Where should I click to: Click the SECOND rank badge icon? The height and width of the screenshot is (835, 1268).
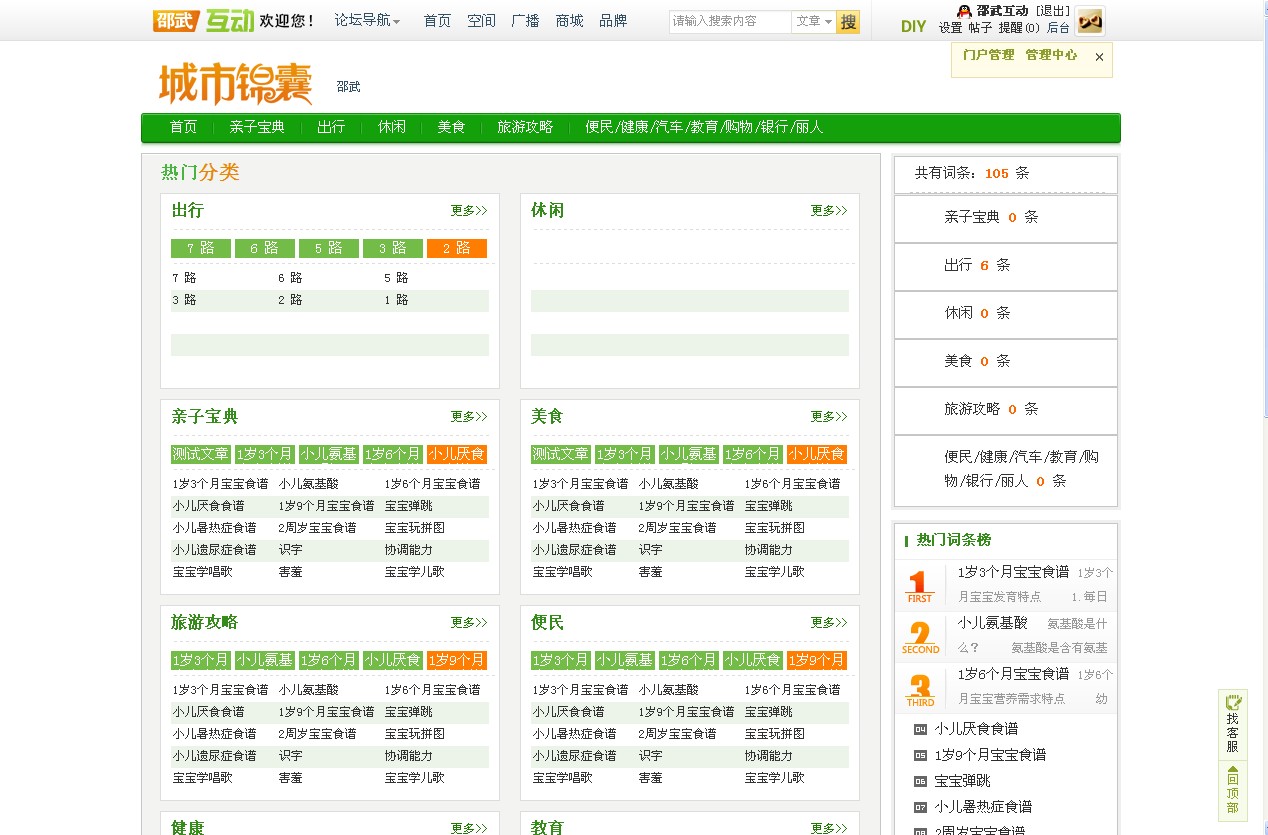coord(920,638)
